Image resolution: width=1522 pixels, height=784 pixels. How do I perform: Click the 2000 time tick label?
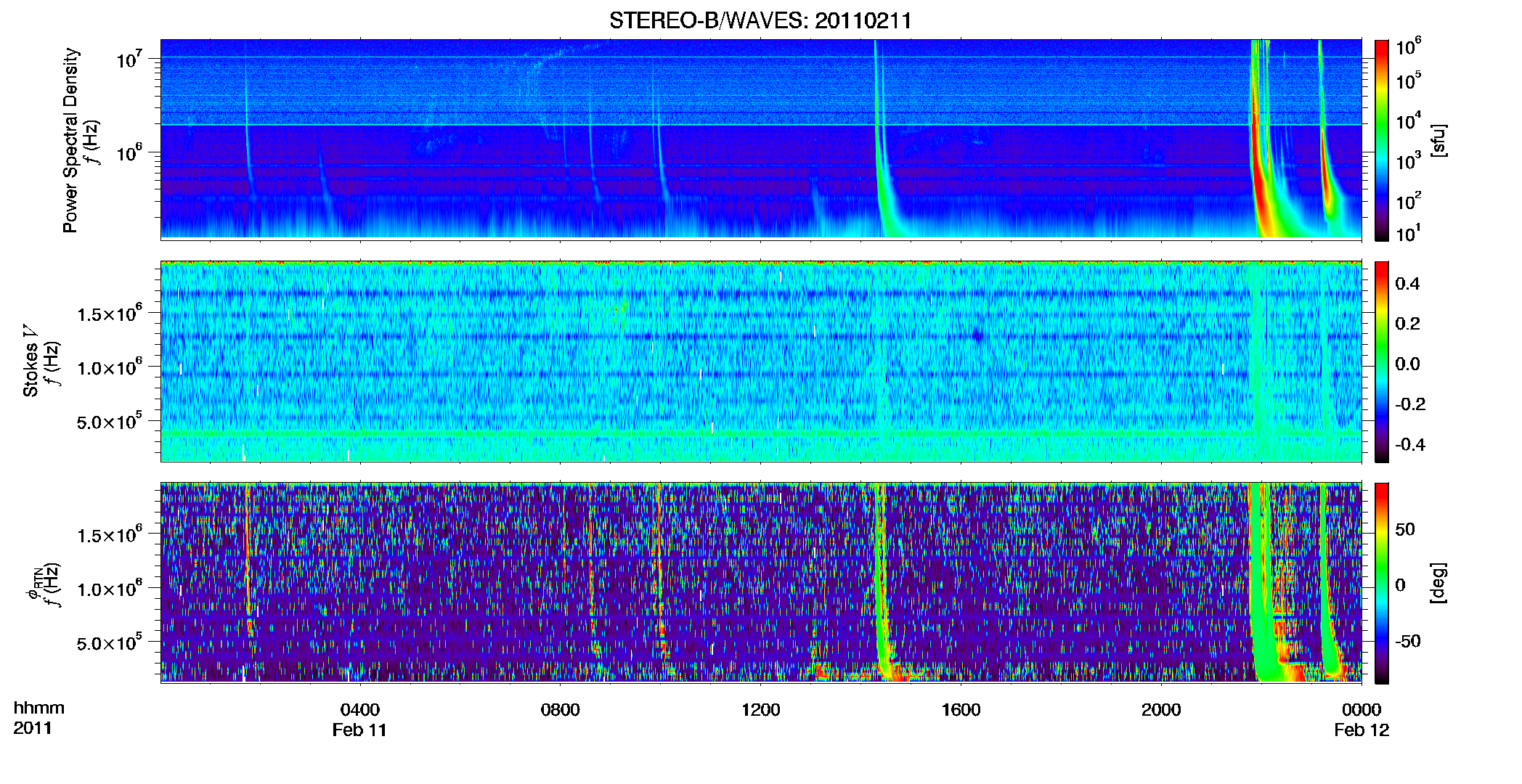[1161, 709]
